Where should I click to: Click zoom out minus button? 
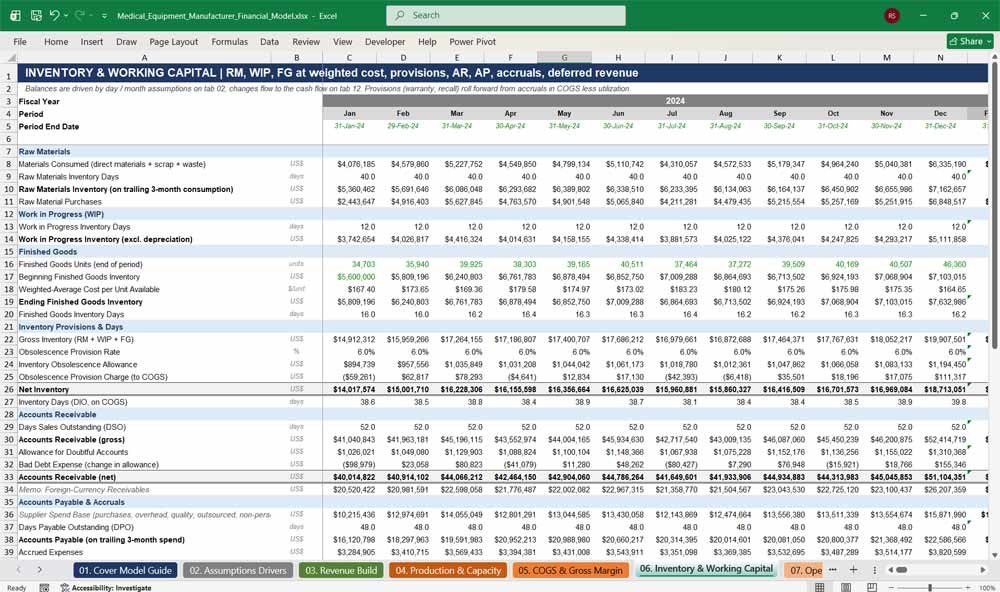click(x=892, y=587)
